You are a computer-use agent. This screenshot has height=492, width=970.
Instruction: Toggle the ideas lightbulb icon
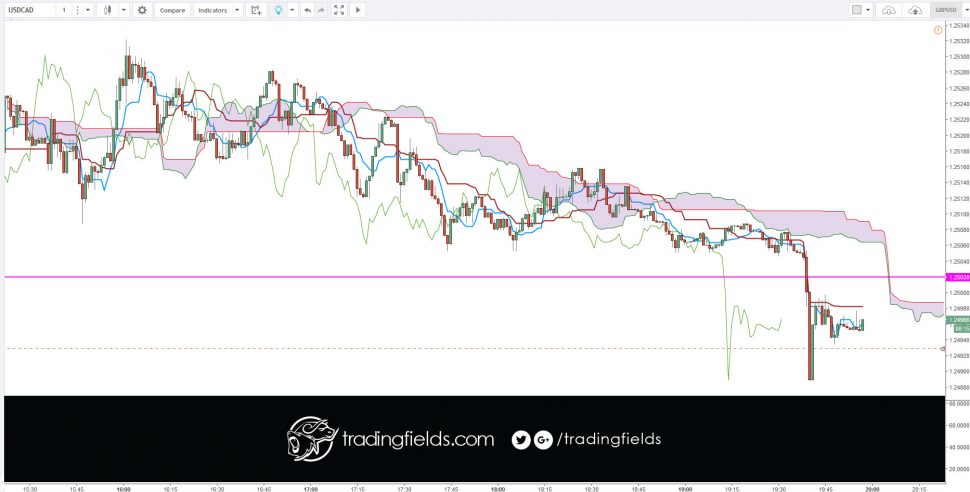point(278,10)
